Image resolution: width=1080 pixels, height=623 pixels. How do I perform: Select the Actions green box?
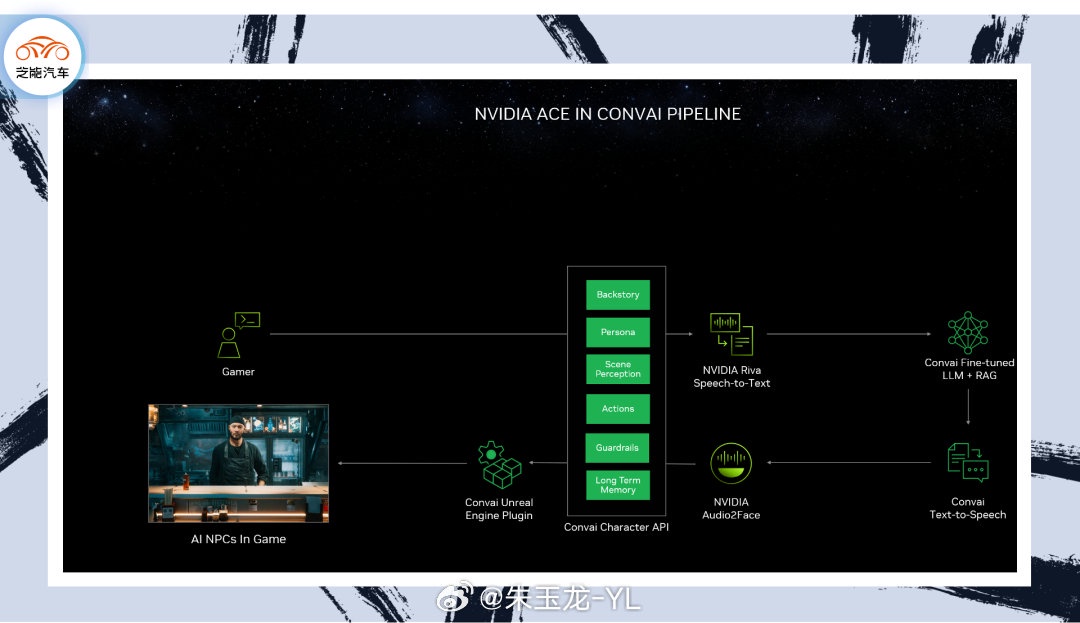coord(618,409)
